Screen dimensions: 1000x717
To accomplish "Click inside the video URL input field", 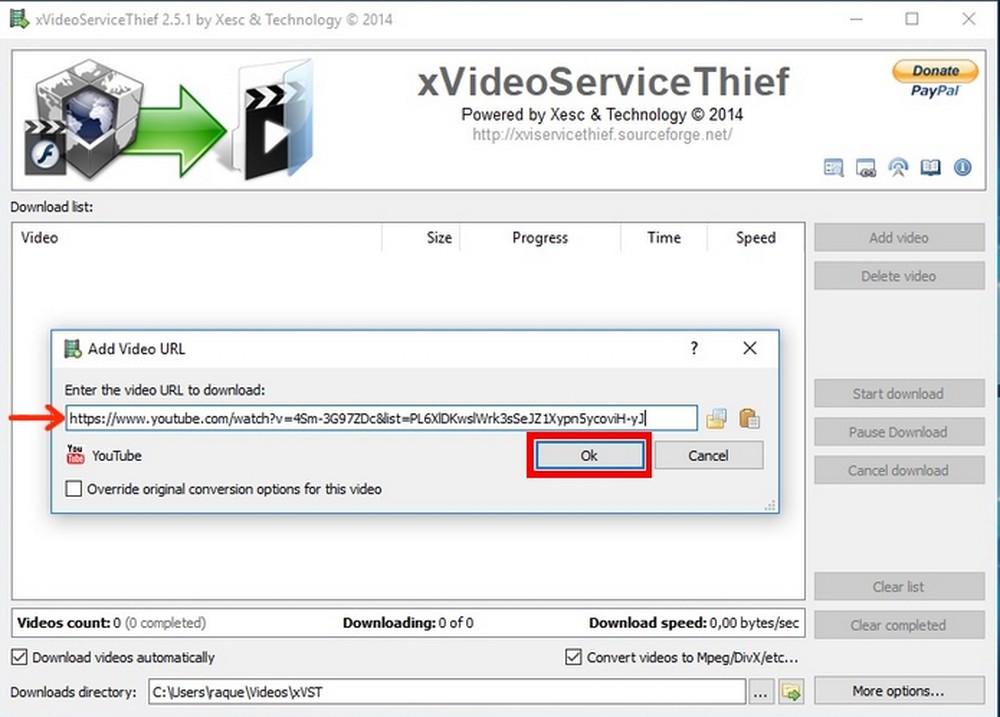I will [381, 418].
